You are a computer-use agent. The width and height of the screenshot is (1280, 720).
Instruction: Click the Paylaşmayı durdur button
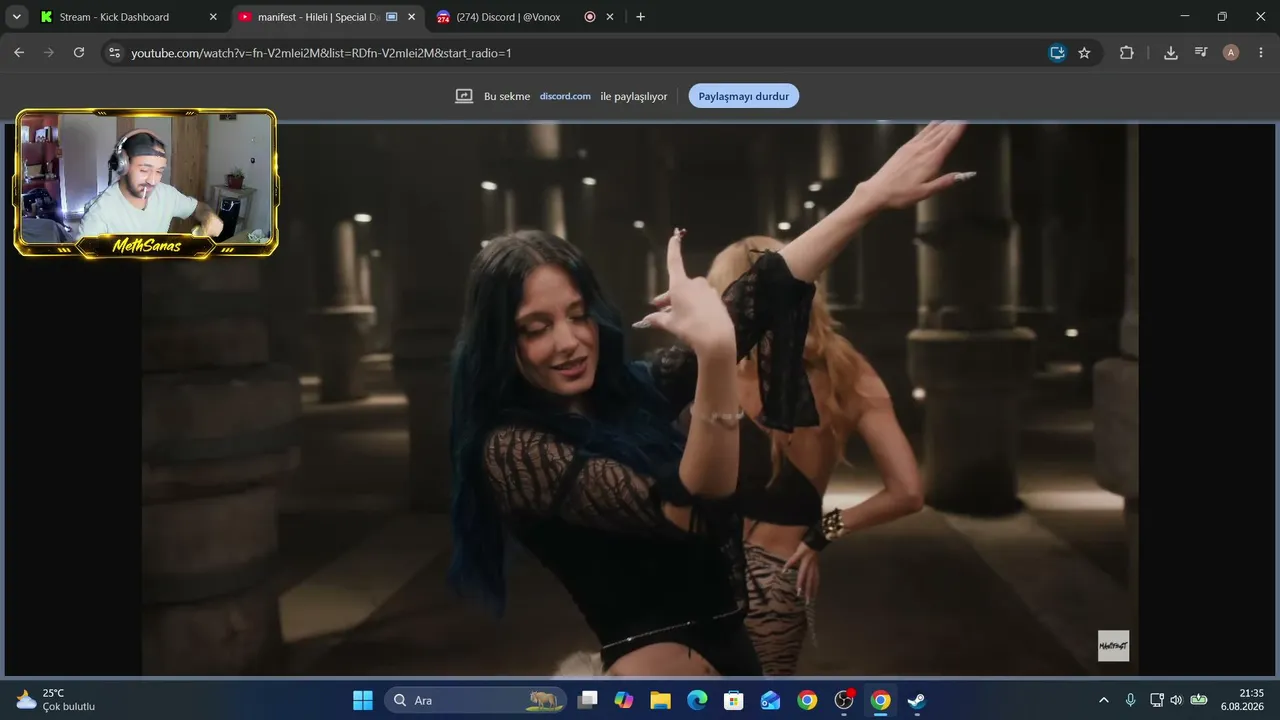[x=744, y=96]
